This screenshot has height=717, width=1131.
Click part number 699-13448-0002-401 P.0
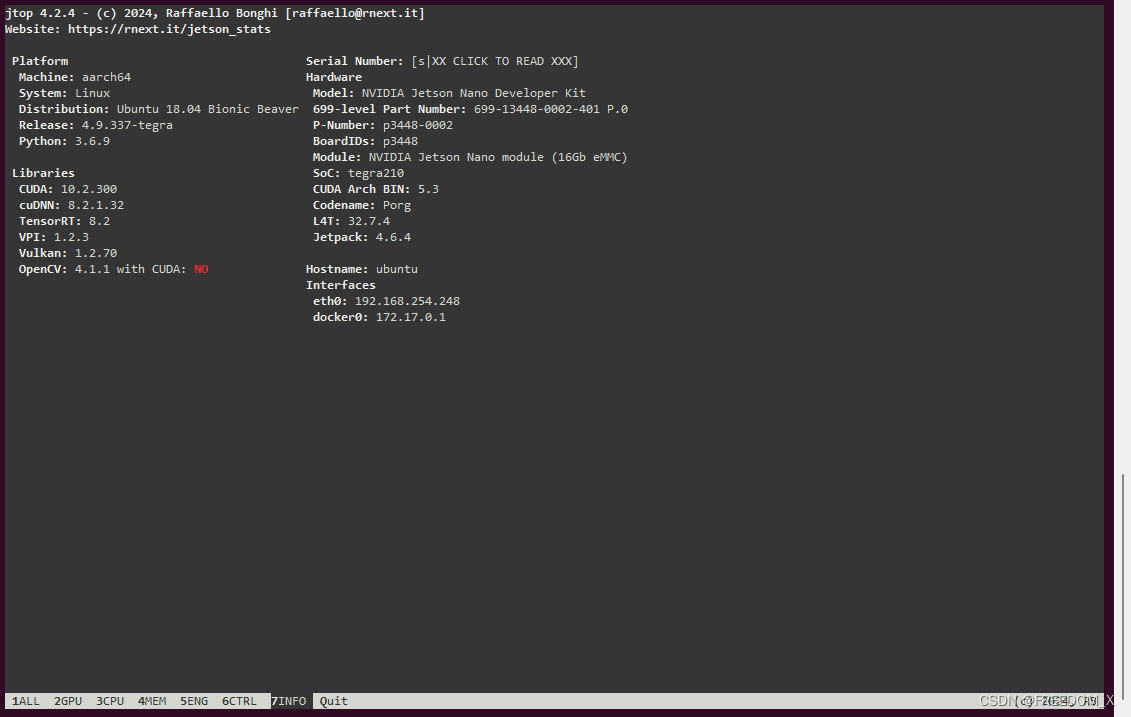tap(550, 109)
